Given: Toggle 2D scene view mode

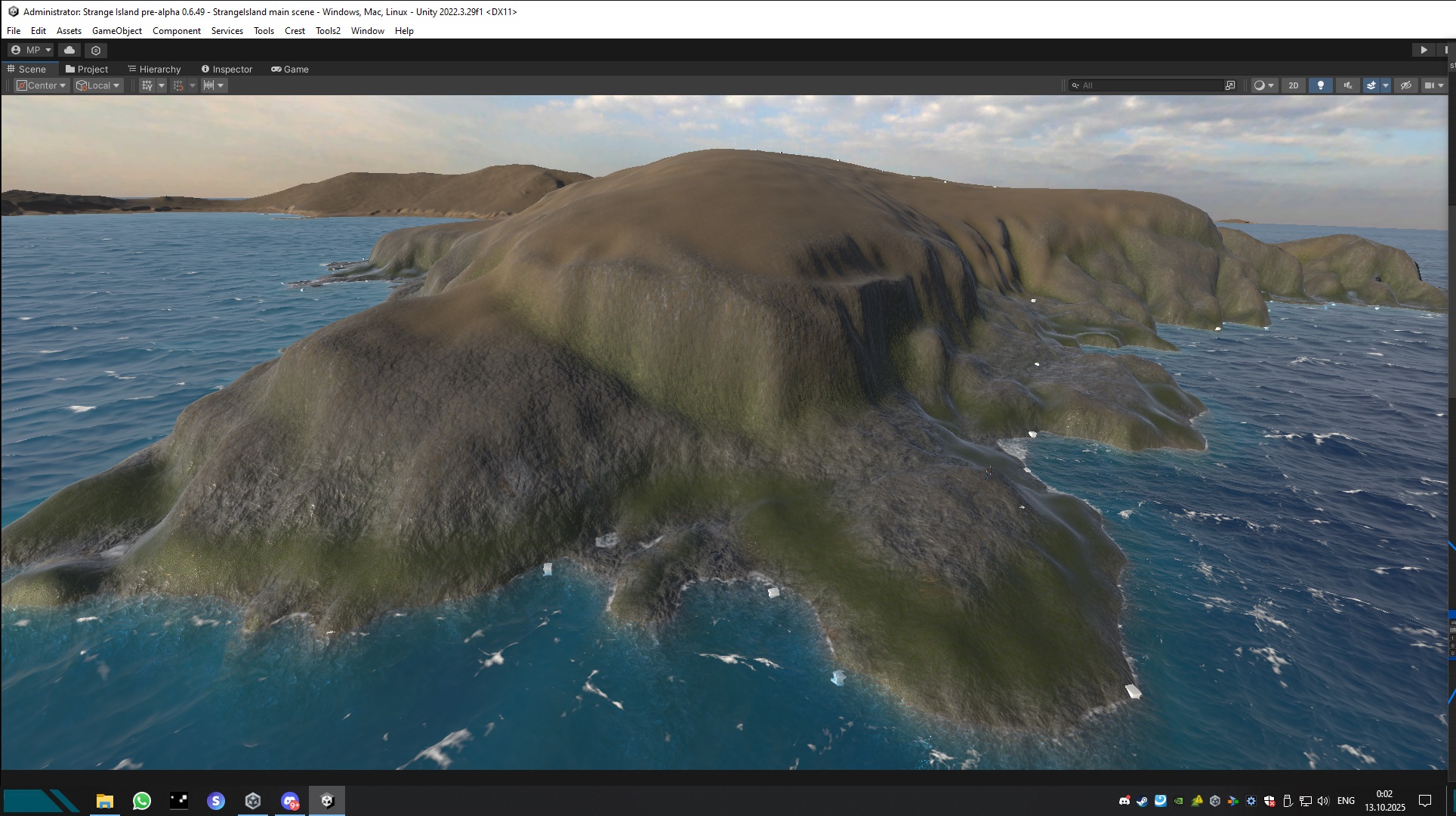Looking at the screenshot, I should click(x=1294, y=85).
